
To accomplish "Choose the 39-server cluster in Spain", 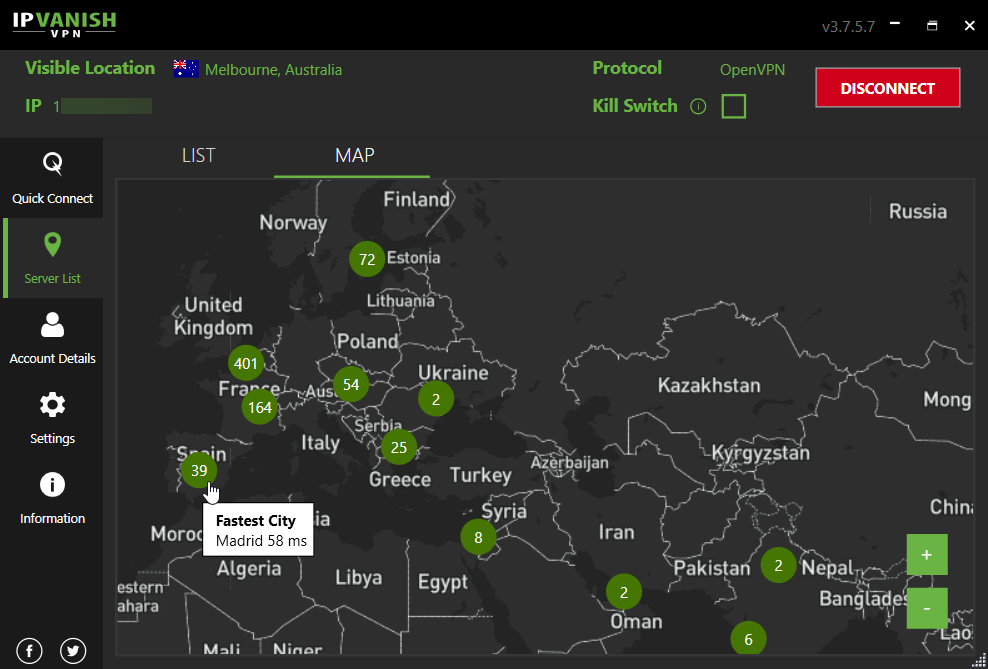I will pos(198,470).
